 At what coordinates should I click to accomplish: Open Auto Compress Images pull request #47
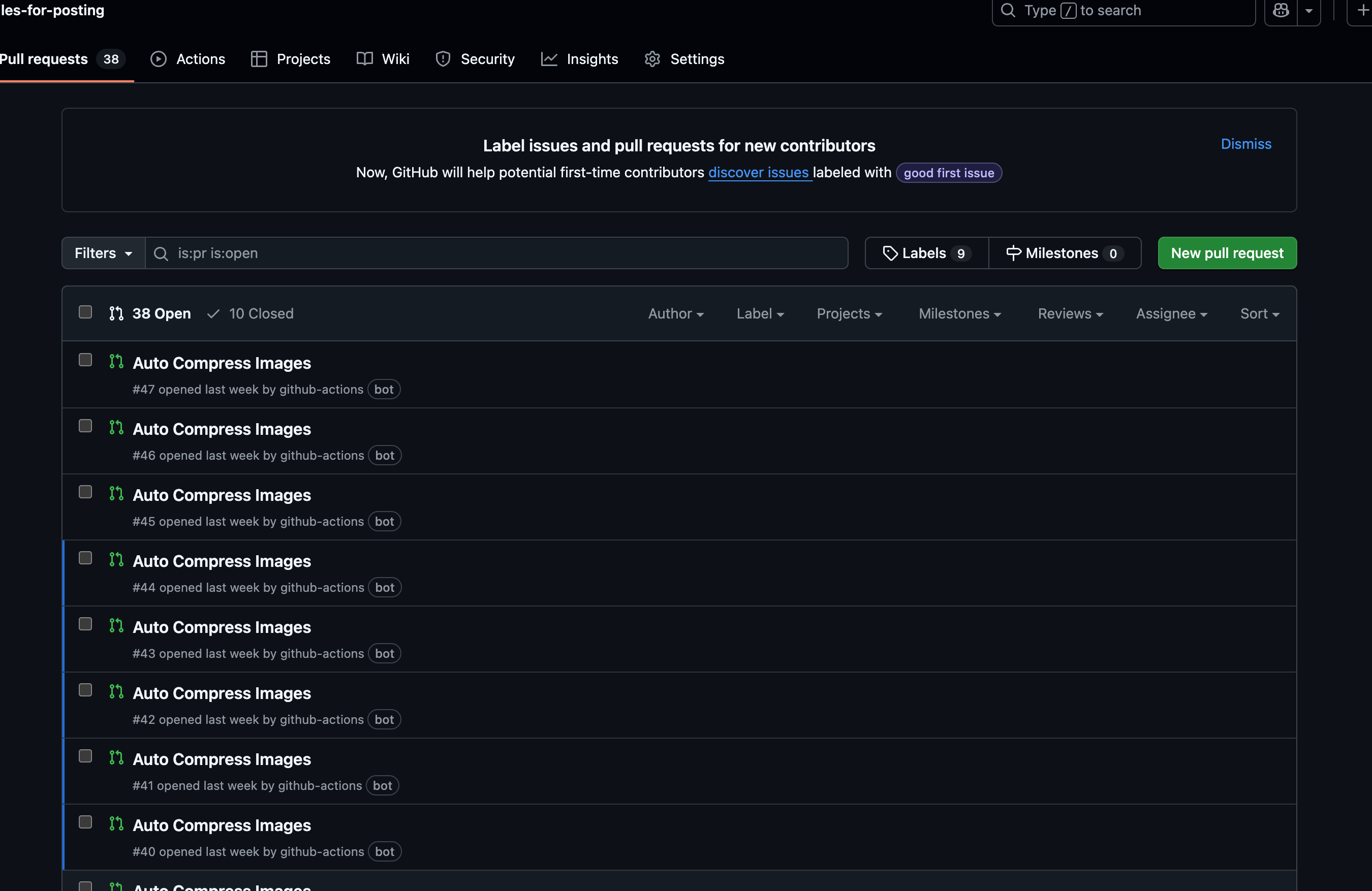click(x=222, y=363)
